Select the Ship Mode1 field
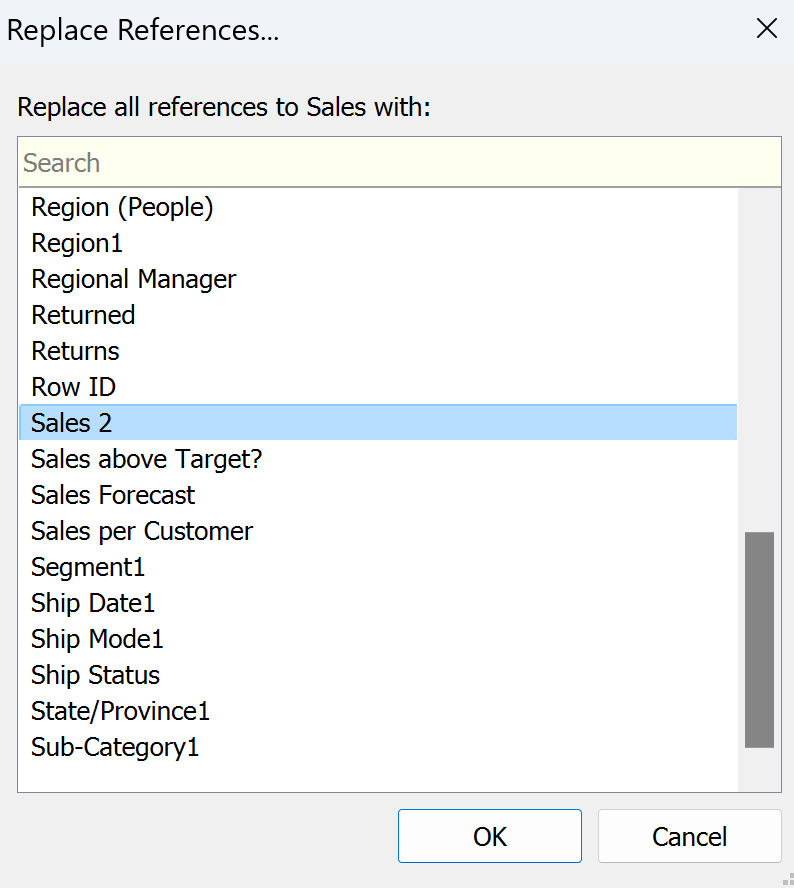 97,639
